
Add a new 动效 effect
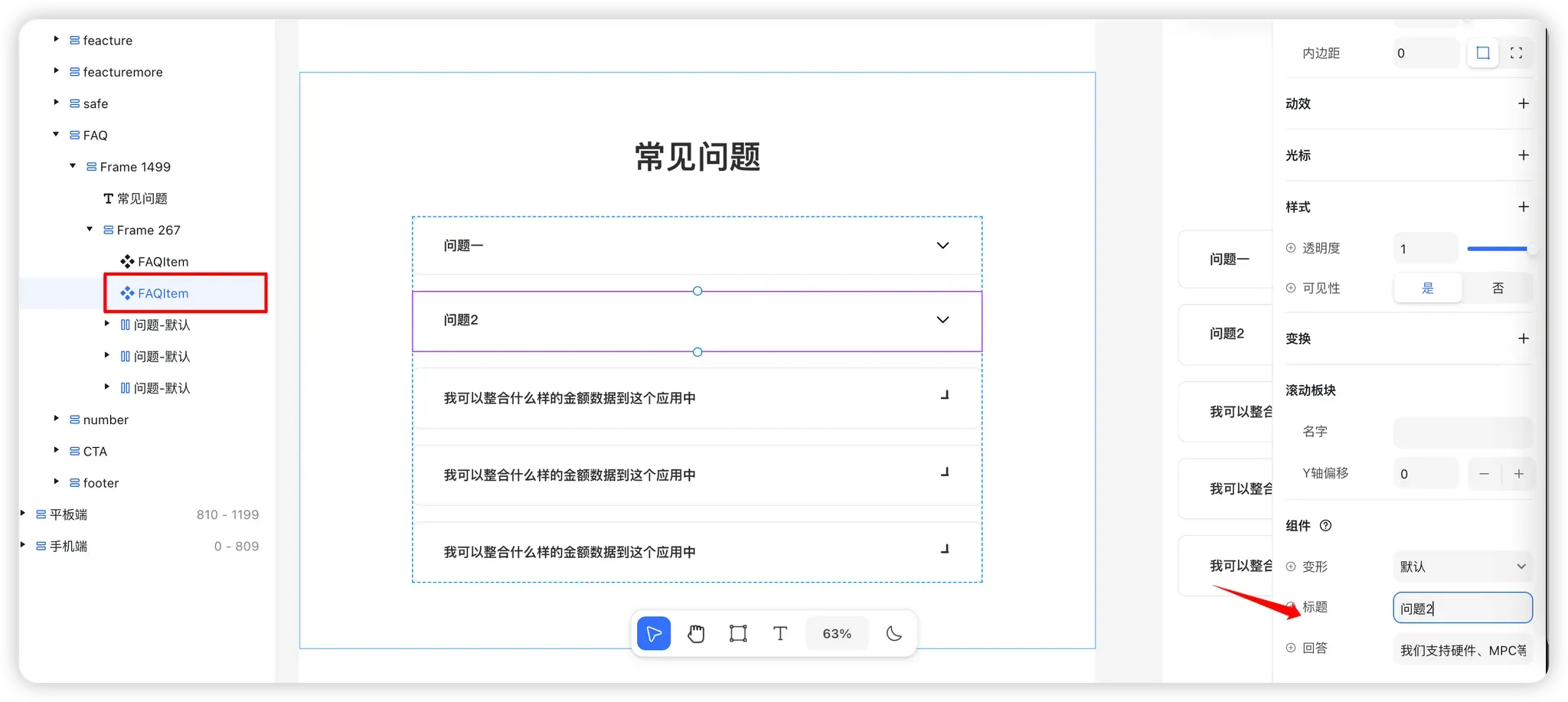1523,103
